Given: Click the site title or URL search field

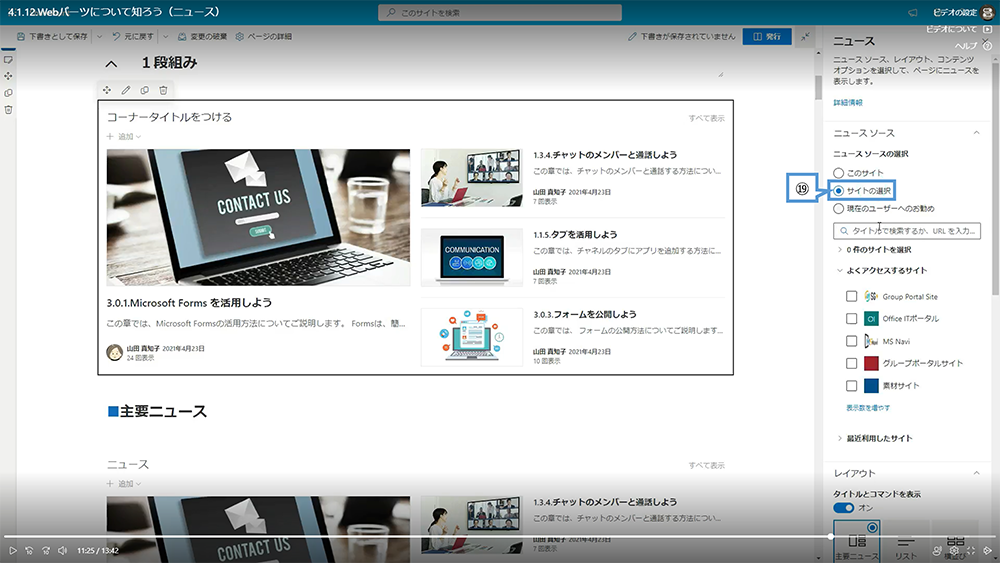Looking at the screenshot, I should click(907, 231).
